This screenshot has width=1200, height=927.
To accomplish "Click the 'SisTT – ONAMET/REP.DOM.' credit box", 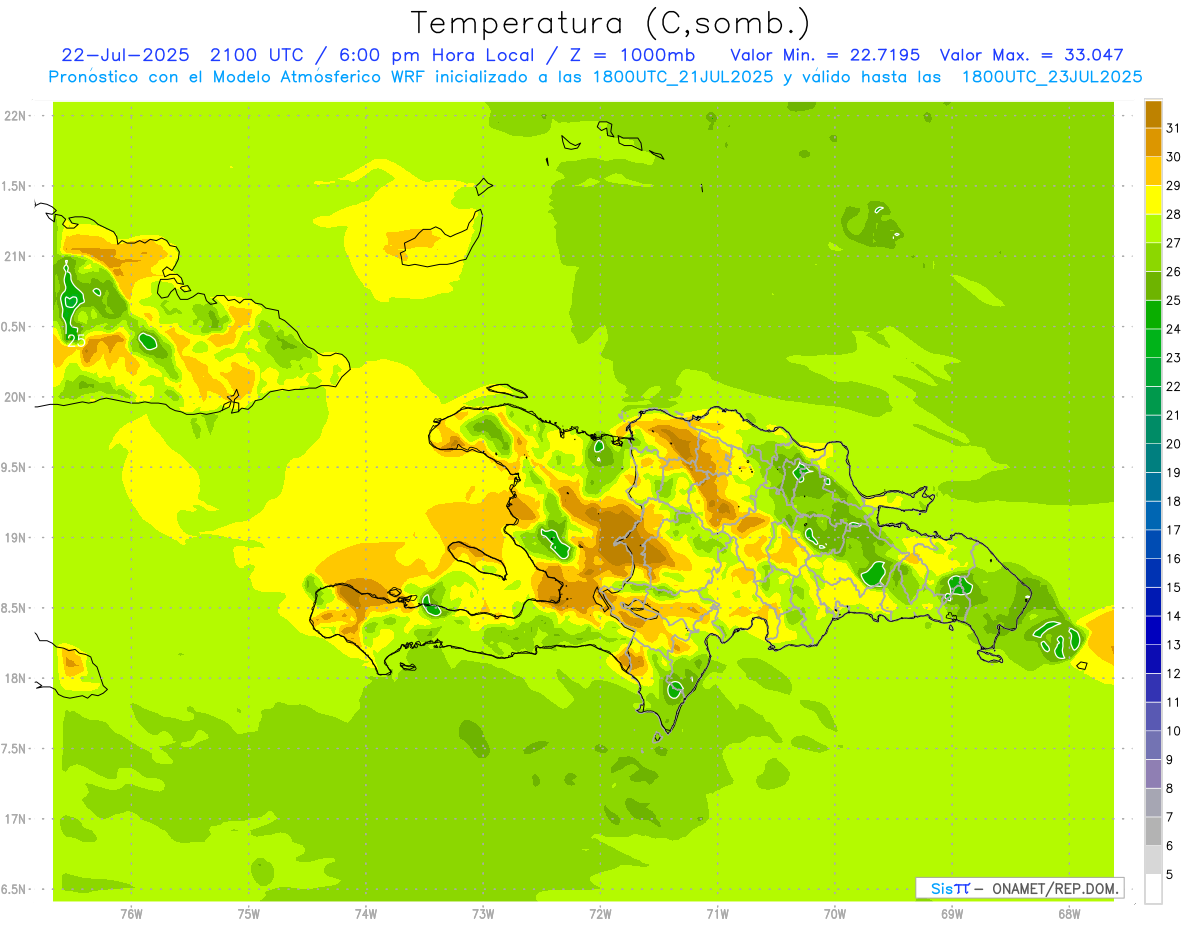I will pyautogui.click(x=1019, y=888).
